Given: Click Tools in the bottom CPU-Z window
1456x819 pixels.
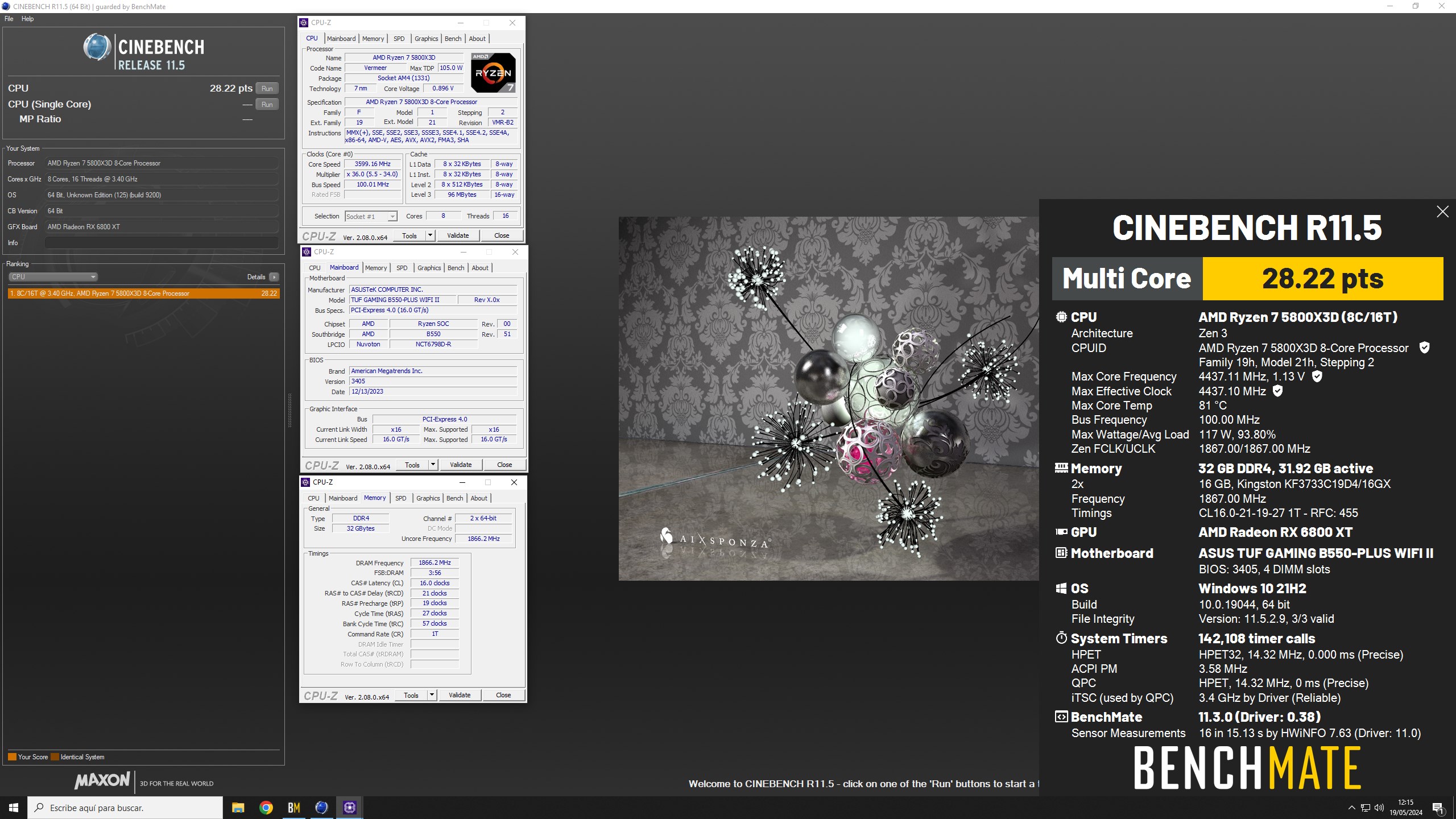Looking at the screenshot, I should click(411, 695).
